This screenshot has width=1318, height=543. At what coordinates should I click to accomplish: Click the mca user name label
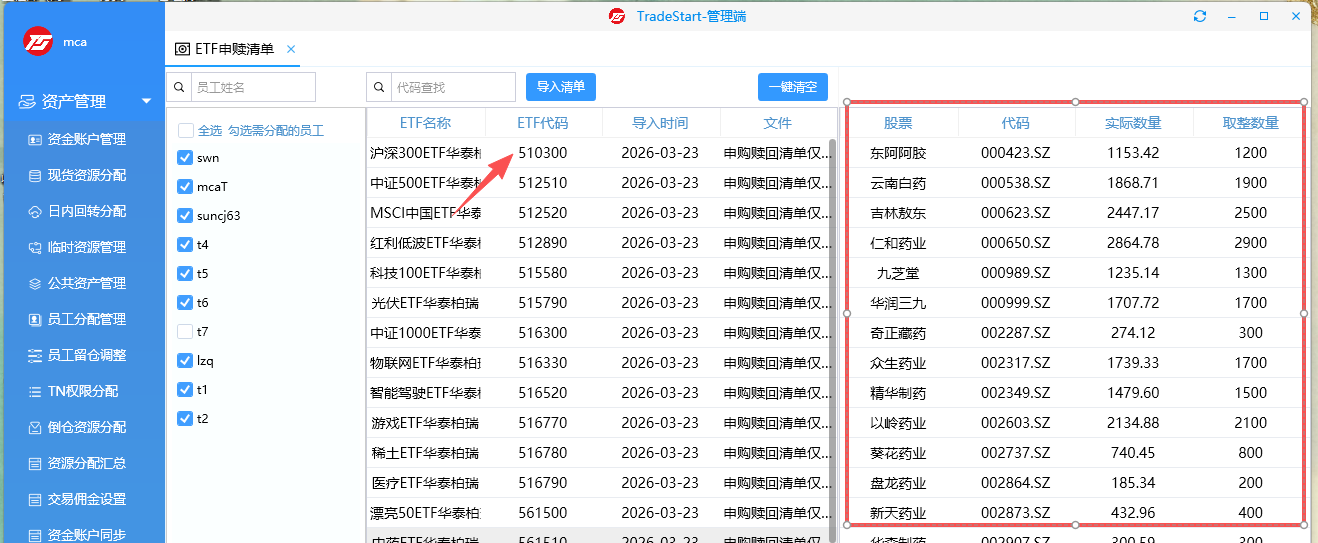coord(75,42)
